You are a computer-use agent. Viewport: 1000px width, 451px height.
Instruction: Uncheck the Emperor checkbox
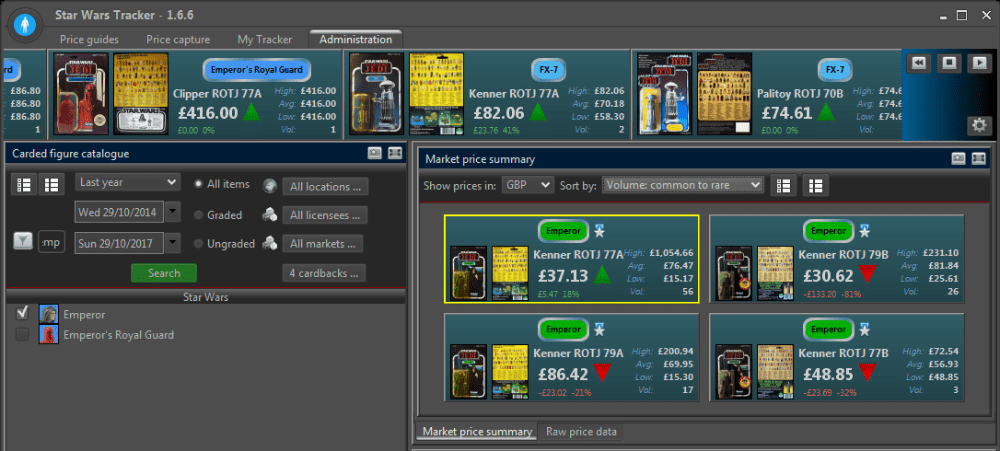[22, 313]
